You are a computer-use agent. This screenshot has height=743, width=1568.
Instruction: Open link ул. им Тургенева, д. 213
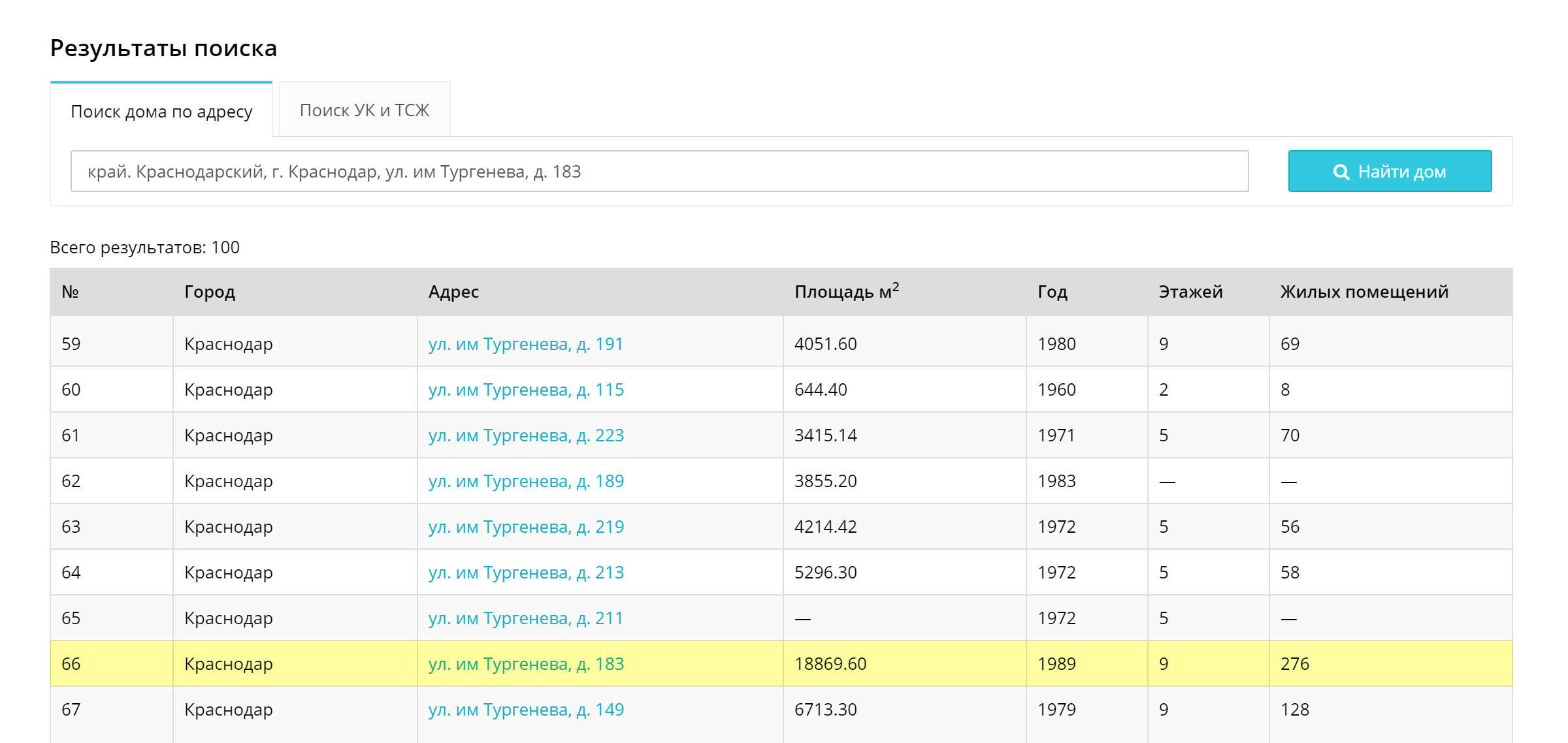point(525,573)
